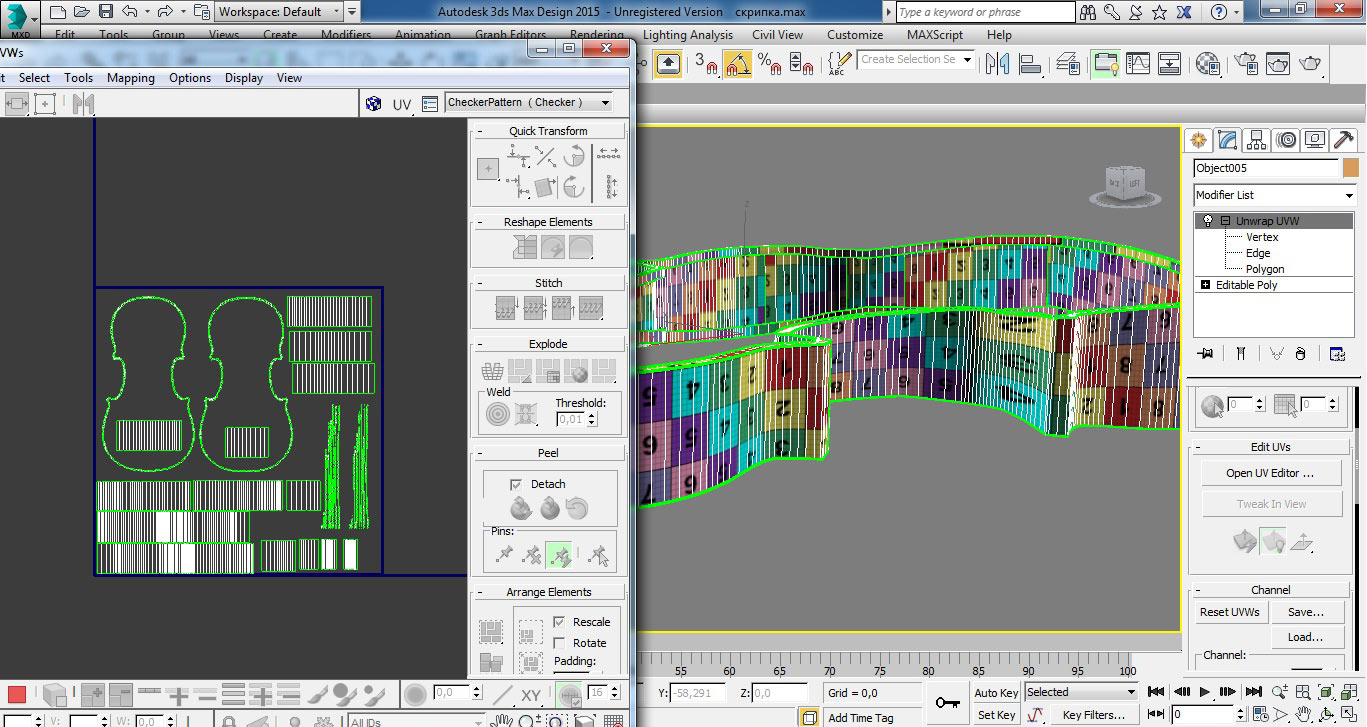Click the object color swatch beside Object005
This screenshot has height=727, width=1367.
(1351, 168)
